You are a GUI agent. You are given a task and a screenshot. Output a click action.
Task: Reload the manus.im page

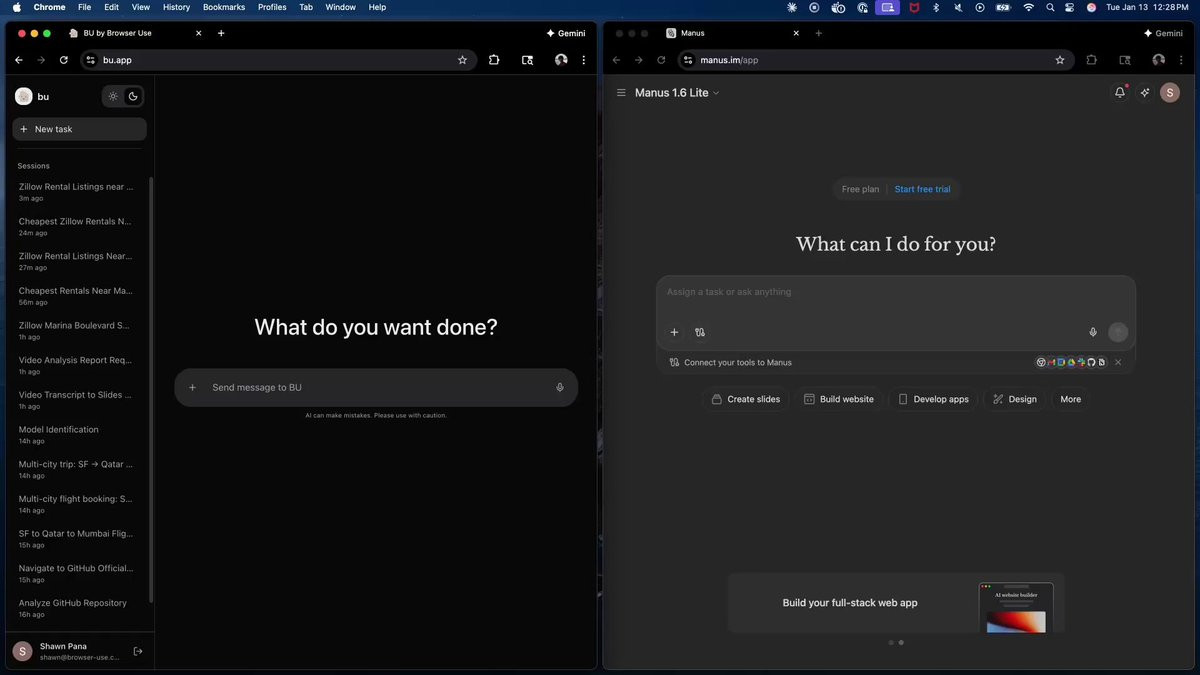[661, 60]
